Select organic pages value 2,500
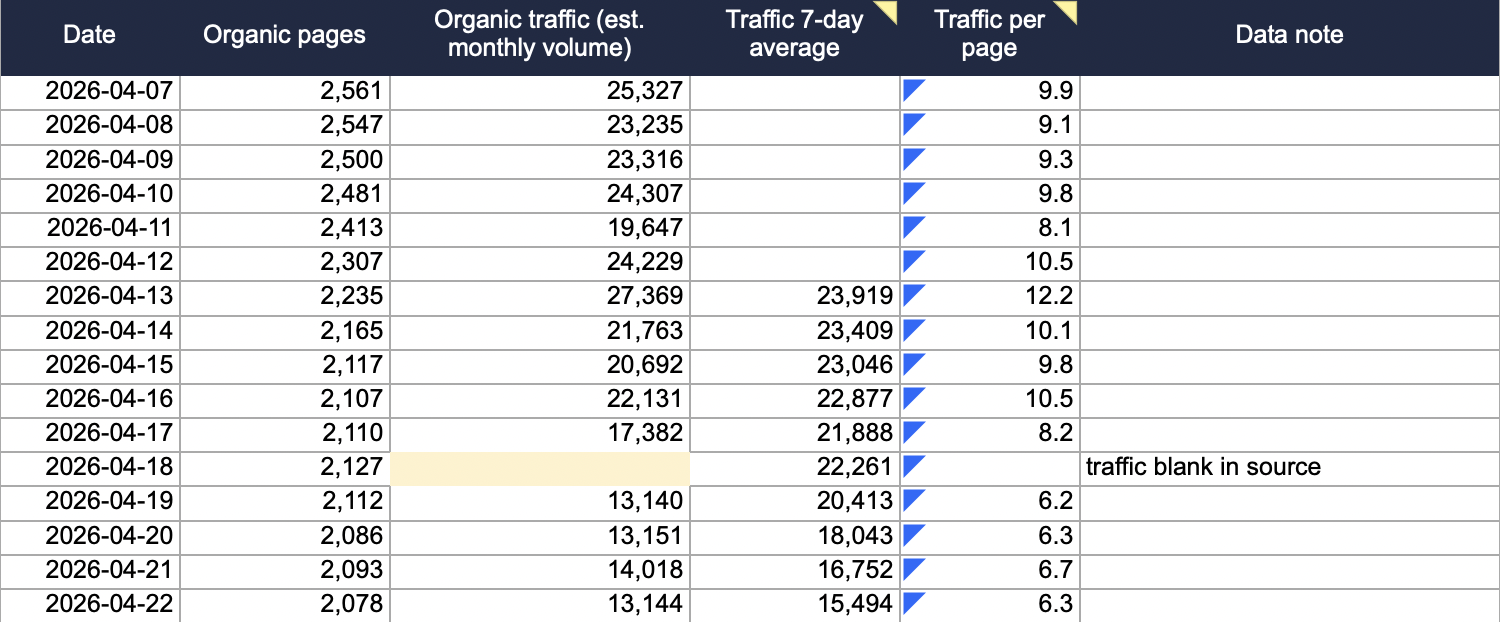This screenshot has height=622, width=1500. click(284, 160)
